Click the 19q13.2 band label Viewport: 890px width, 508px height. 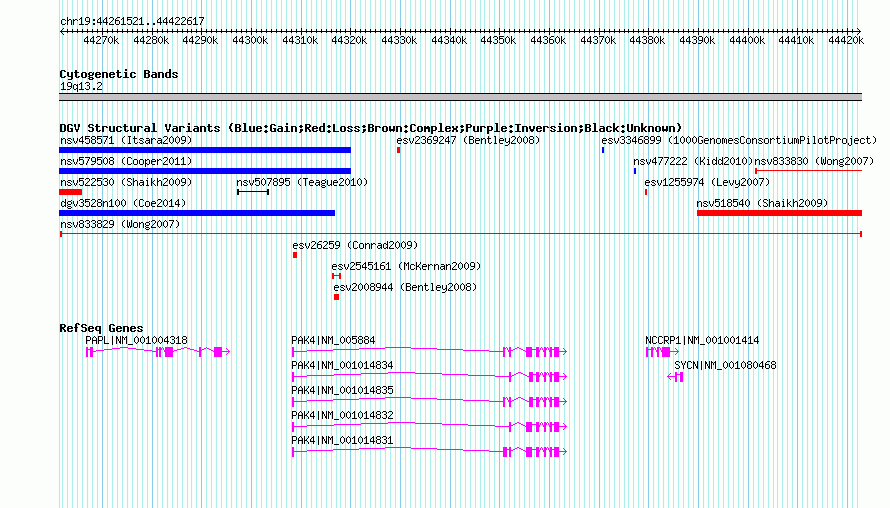point(81,86)
